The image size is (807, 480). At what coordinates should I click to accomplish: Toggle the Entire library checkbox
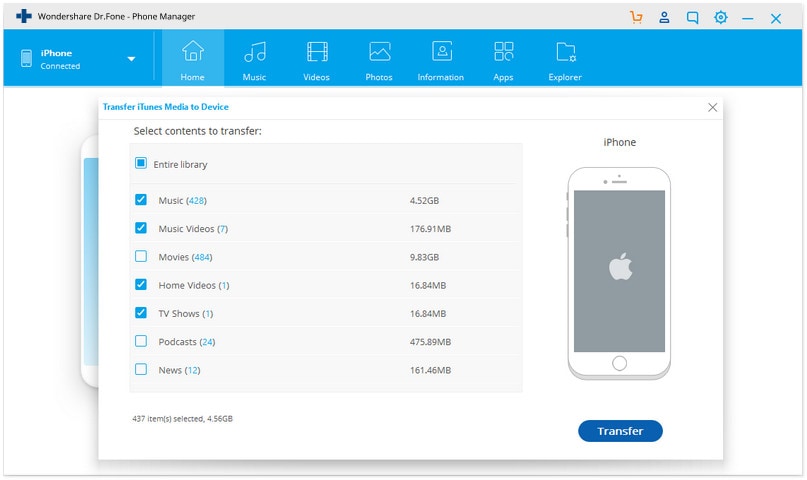coord(141,163)
